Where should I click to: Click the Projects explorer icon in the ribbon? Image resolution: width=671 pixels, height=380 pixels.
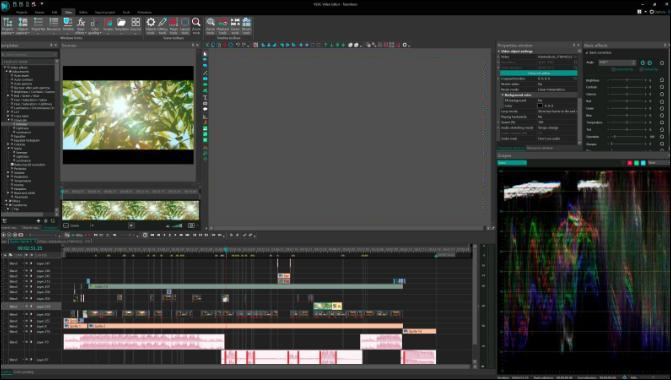pos(7,25)
